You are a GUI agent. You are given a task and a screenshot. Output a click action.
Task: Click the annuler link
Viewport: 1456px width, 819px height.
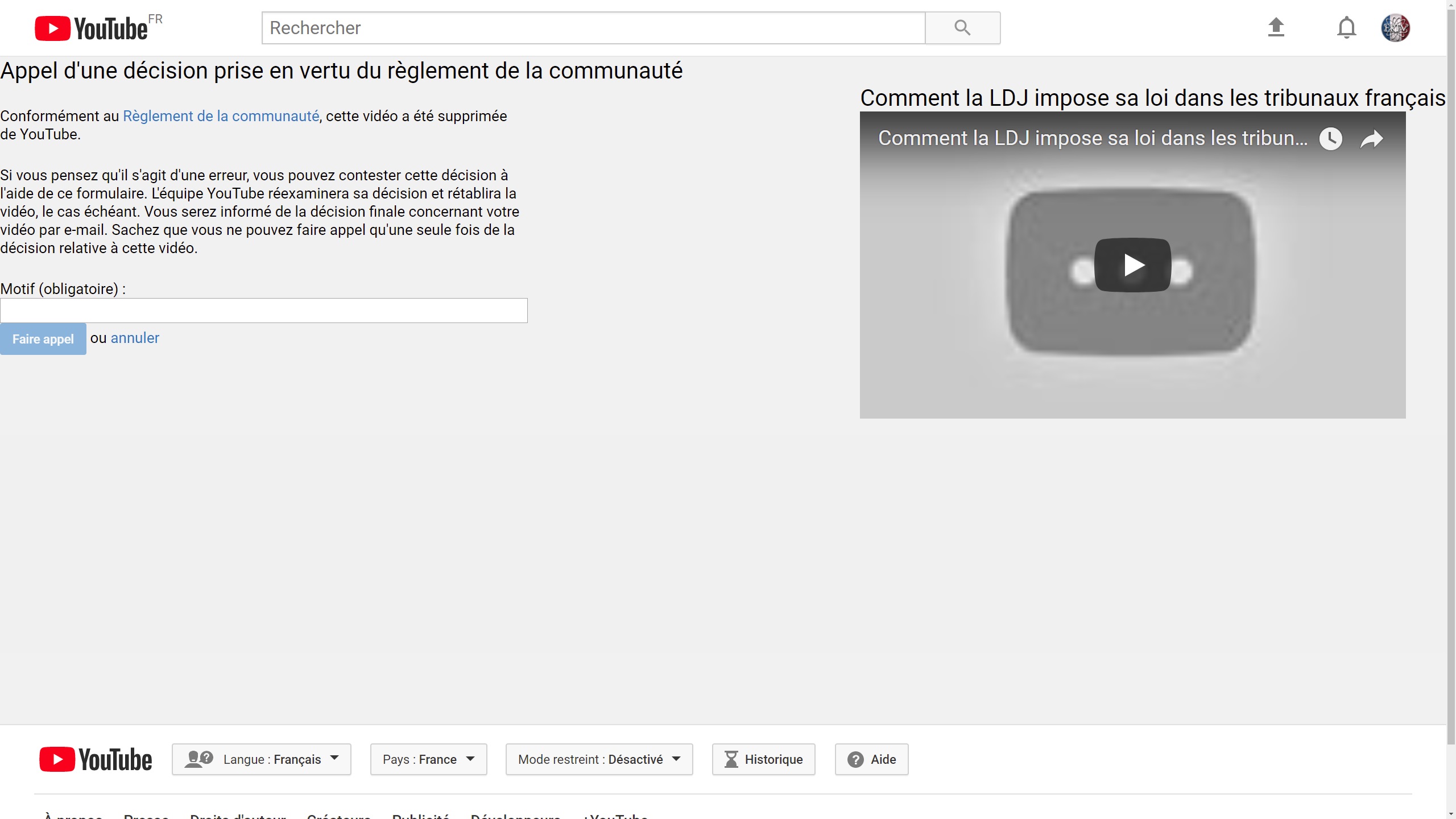(x=135, y=338)
